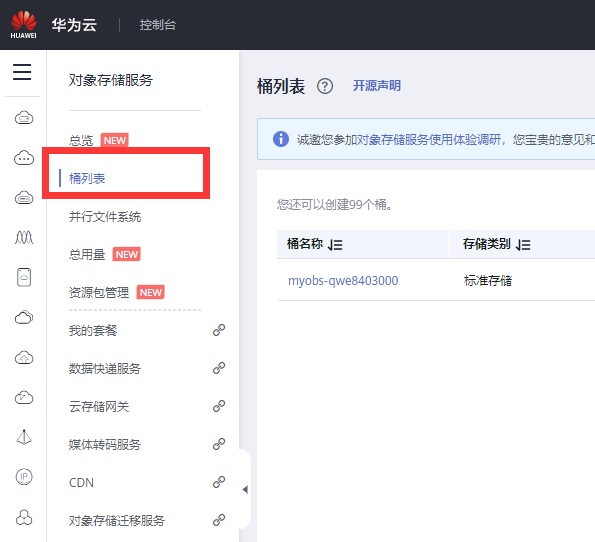The height and width of the screenshot is (542, 595).
Task: Open 对象存储迁移服务 in the navigation
Action: pos(116,520)
